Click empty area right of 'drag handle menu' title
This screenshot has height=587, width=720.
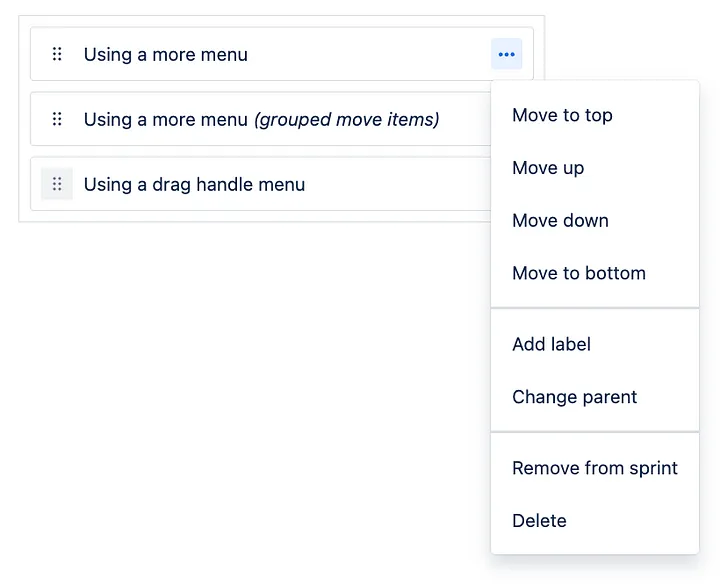(x=400, y=184)
